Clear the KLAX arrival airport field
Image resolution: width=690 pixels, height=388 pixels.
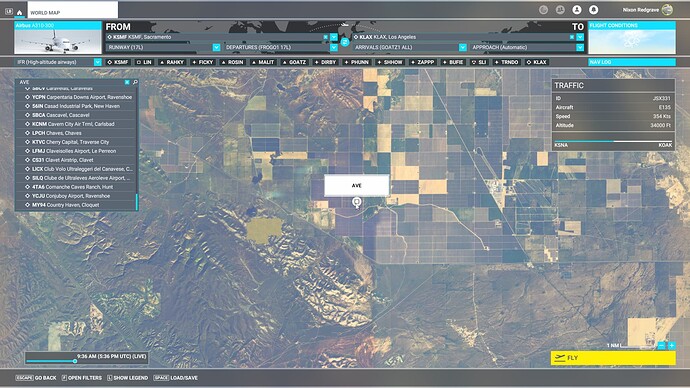572,37
